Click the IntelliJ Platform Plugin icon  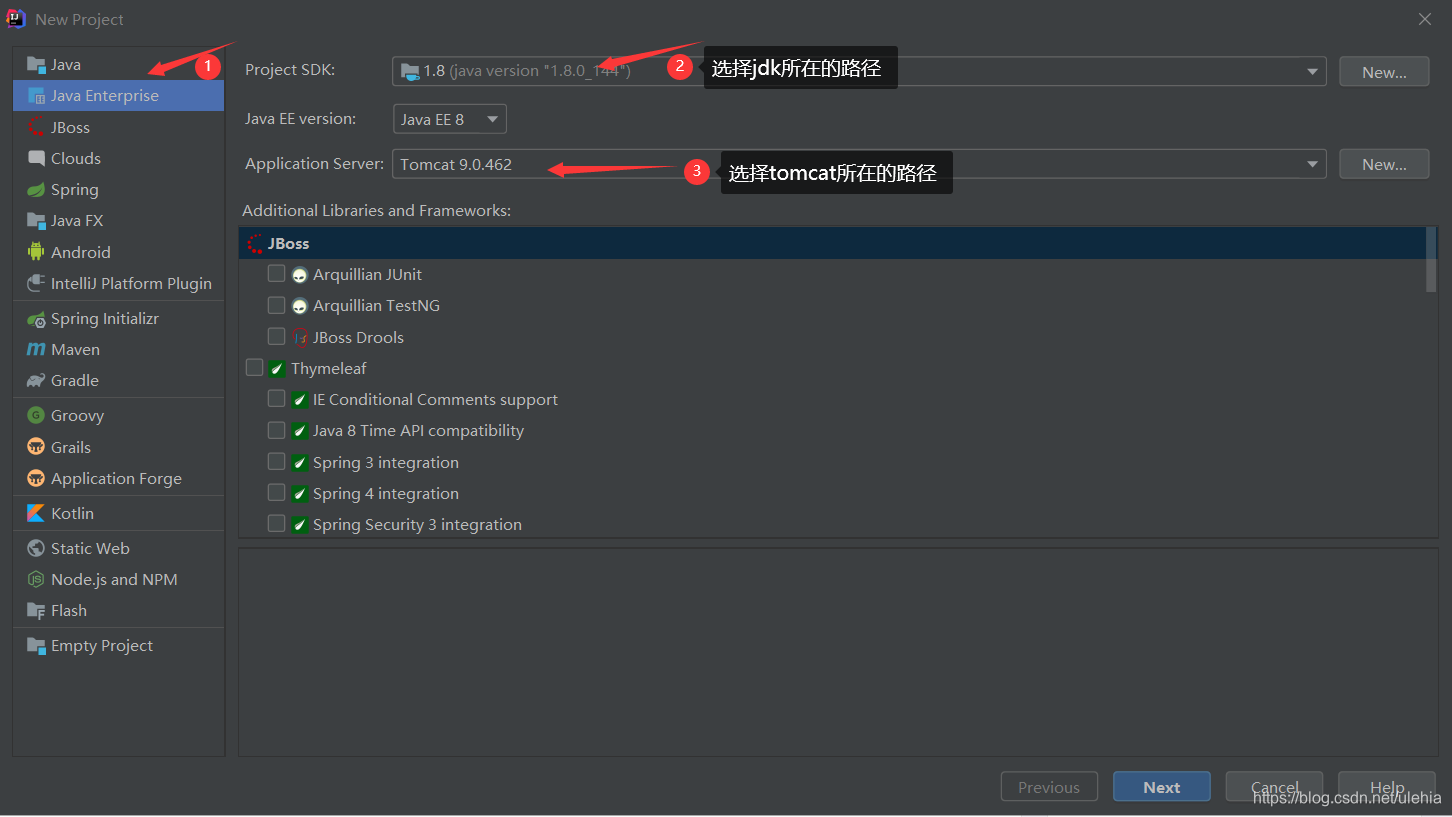pos(36,283)
